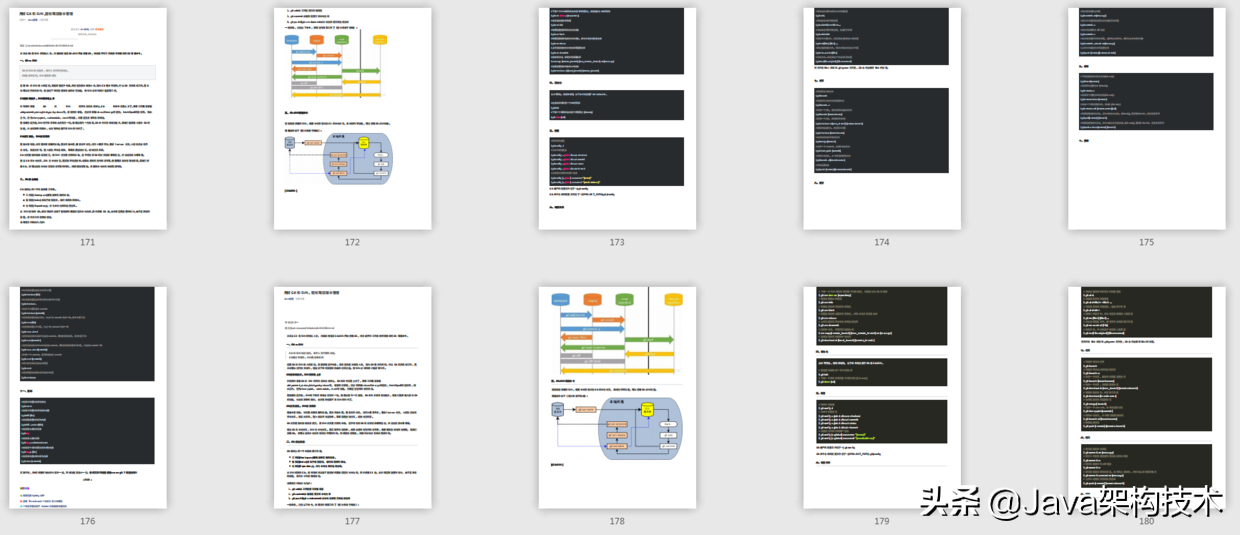Click the page number label 177
Viewport: 1240px width, 535px height.
[353, 521]
